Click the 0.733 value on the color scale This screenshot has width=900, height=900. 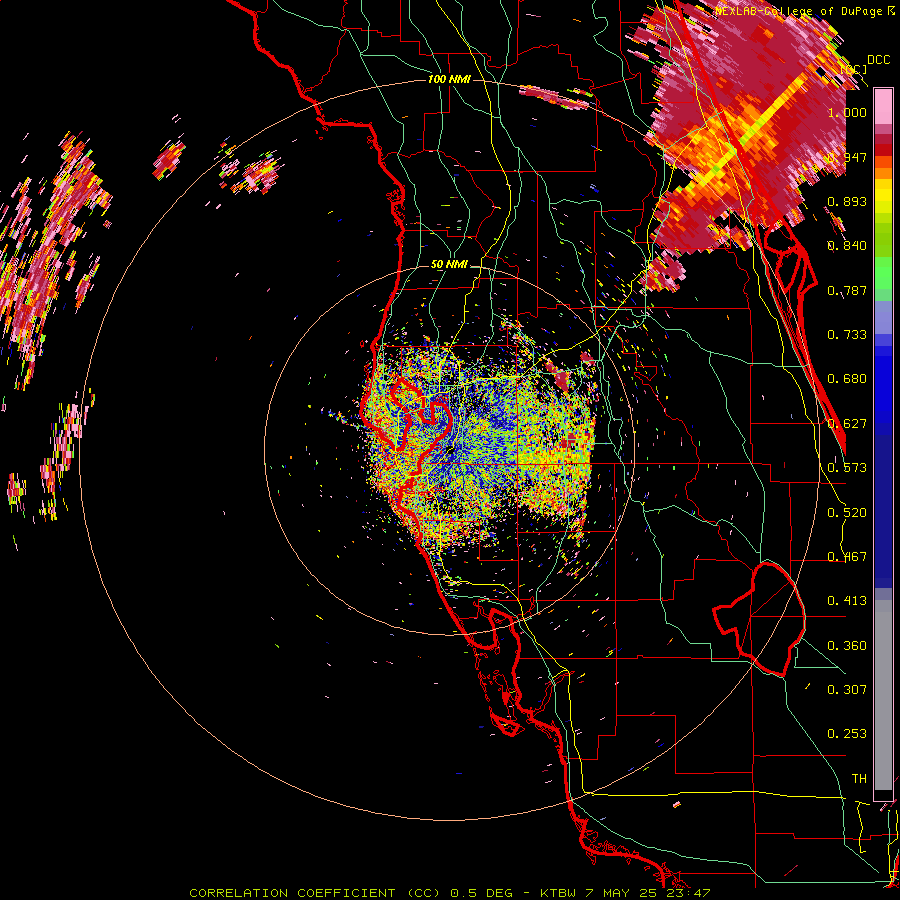[x=847, y=335]
